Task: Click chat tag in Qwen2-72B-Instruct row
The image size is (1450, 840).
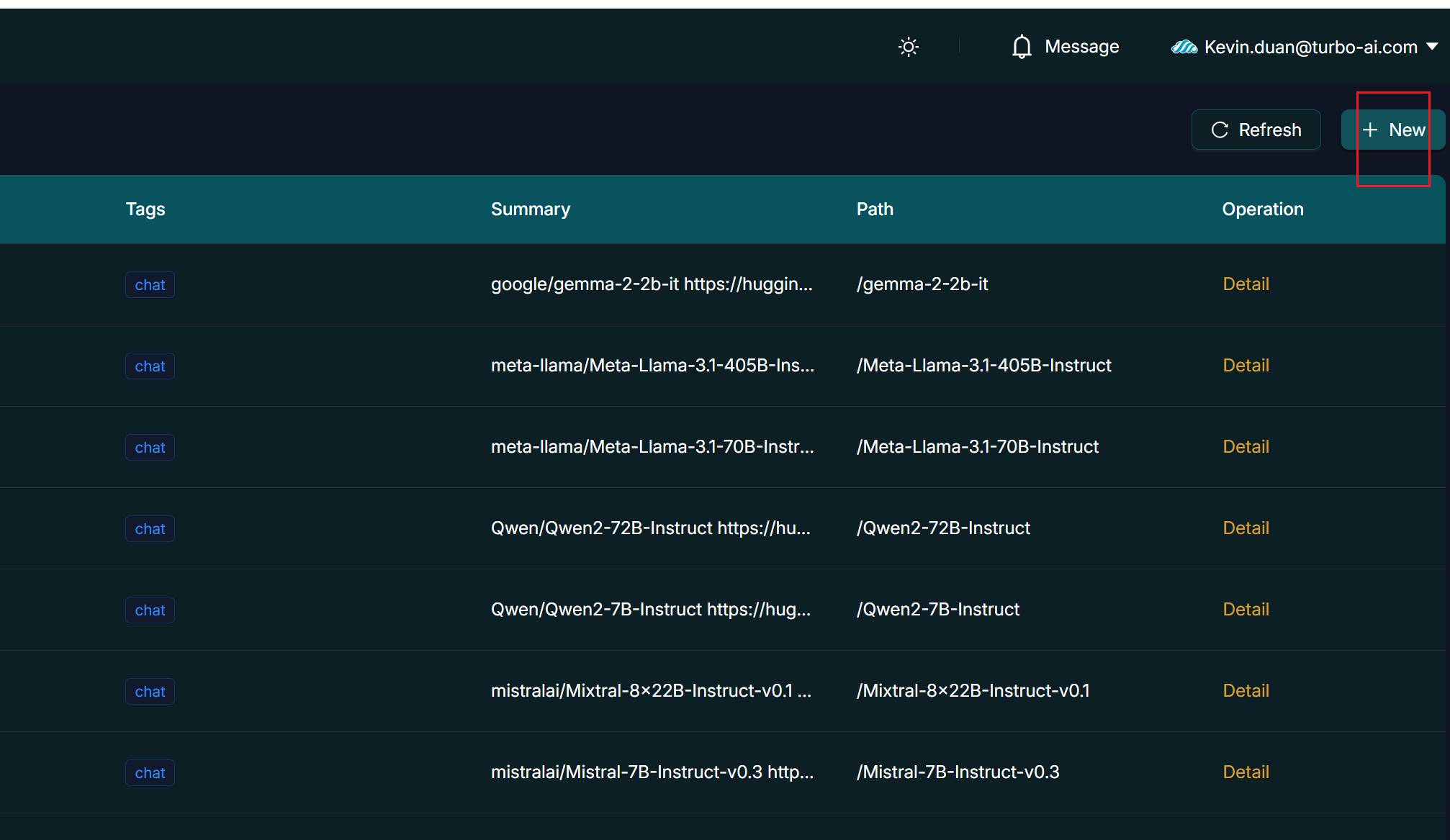Action: (x=150, y=529)
